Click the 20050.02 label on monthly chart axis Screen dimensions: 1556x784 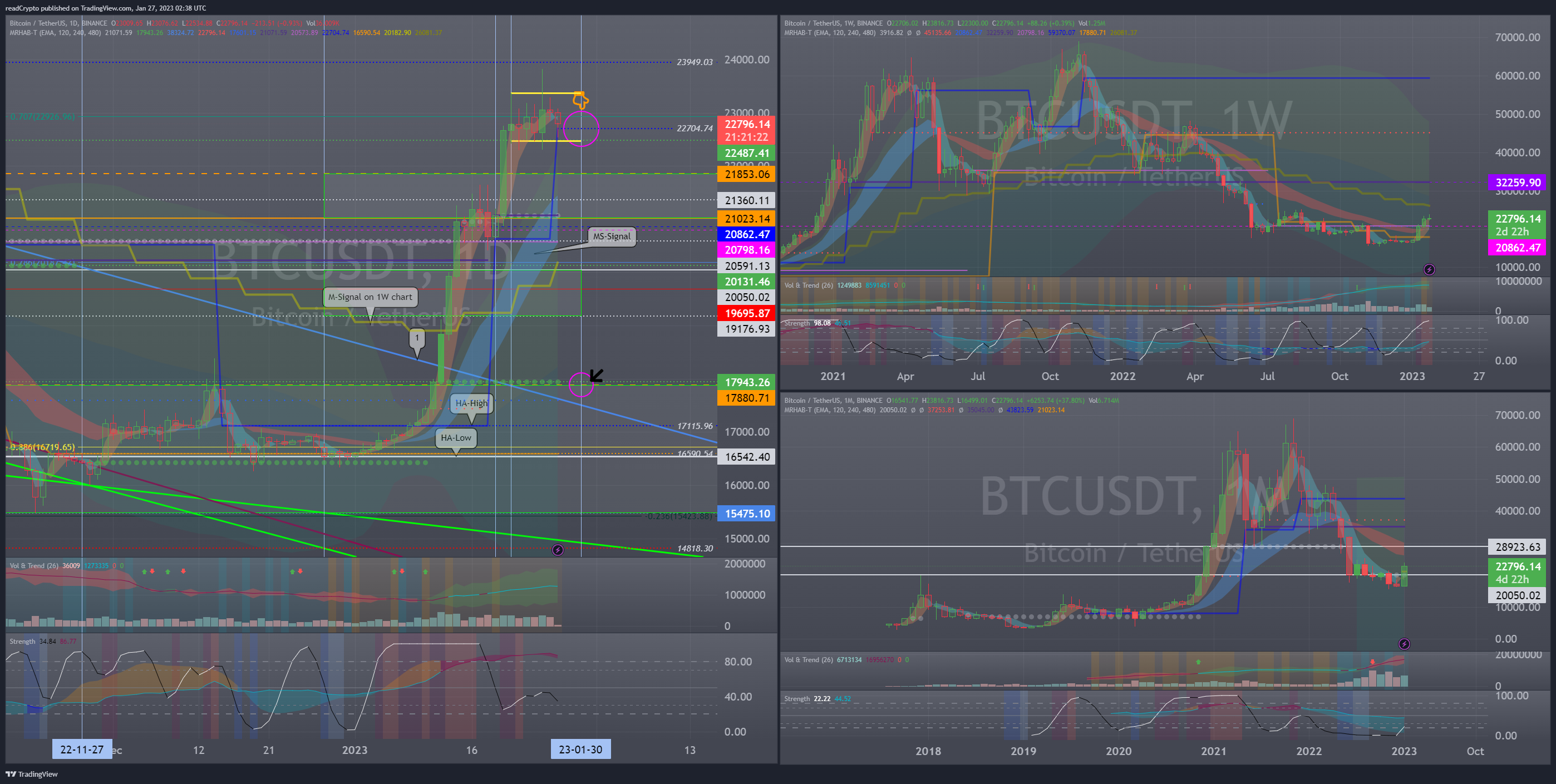1518,595
